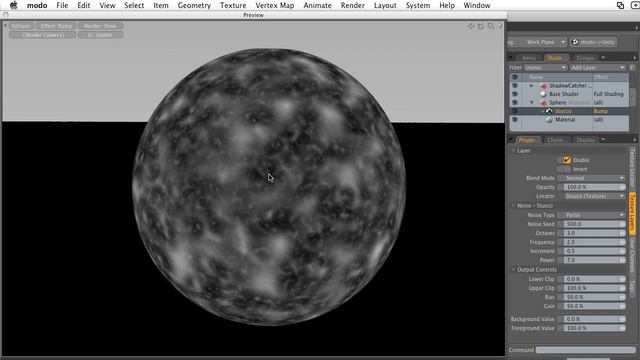Open the Geometry menu
The height and width of the screenshot is (360, 640).
(194, 5)
